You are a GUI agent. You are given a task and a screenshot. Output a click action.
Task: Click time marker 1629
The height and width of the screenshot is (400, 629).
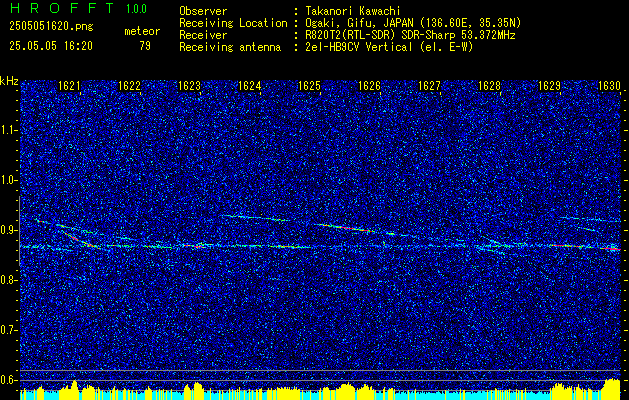pos(550,85)
